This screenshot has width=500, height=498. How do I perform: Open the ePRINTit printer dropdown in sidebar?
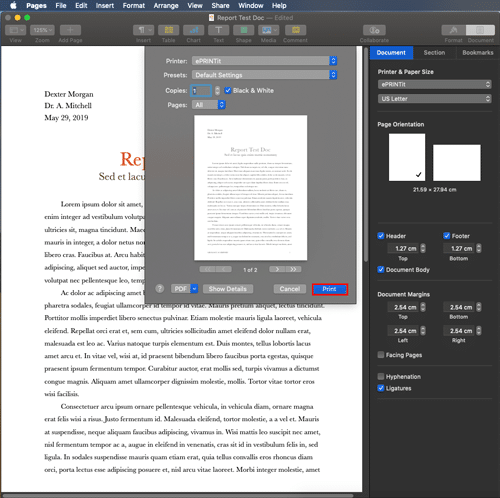point(434,84)
